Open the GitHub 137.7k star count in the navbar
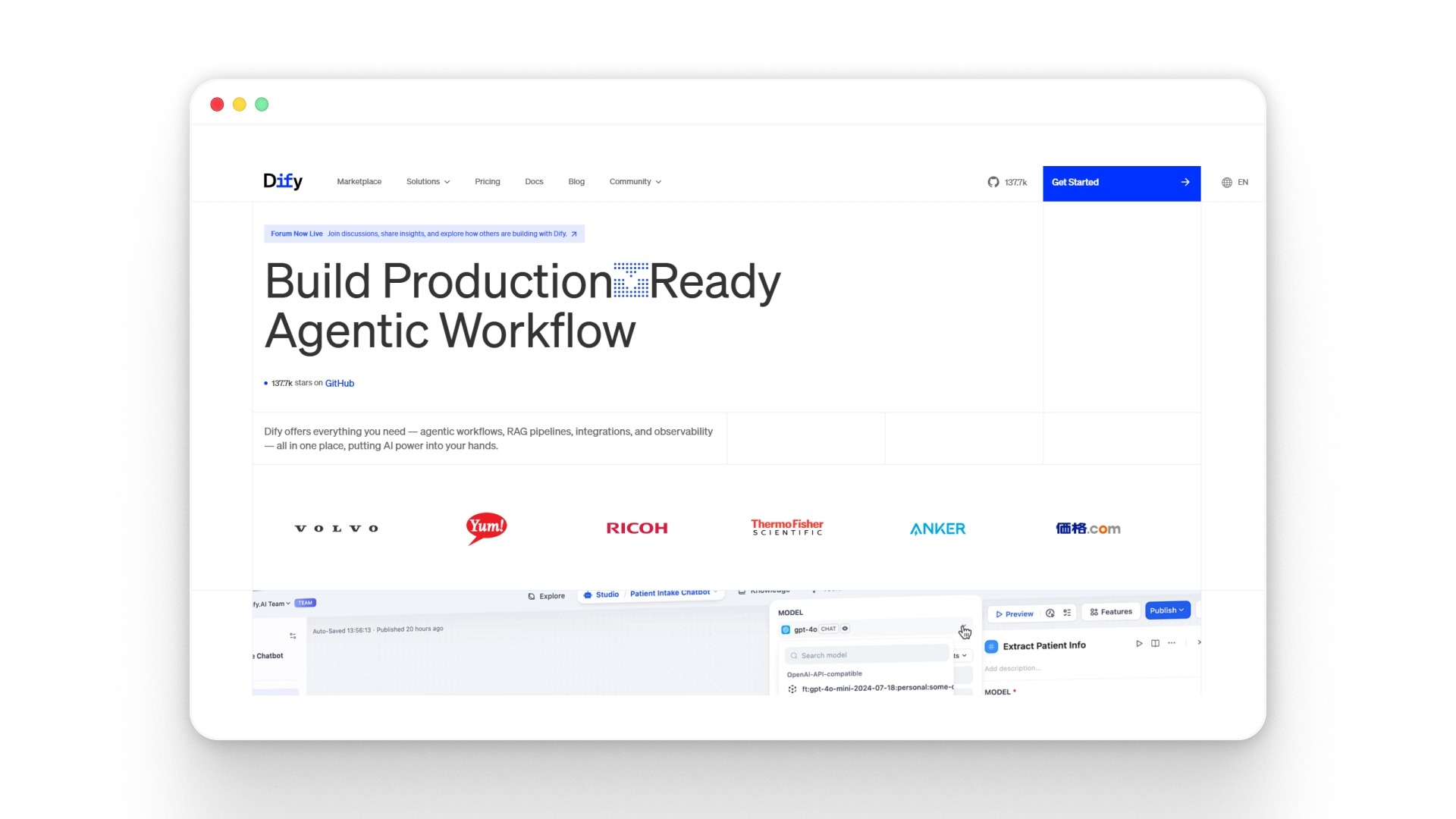1456x819 pixels. click(x=1007, y=182)
